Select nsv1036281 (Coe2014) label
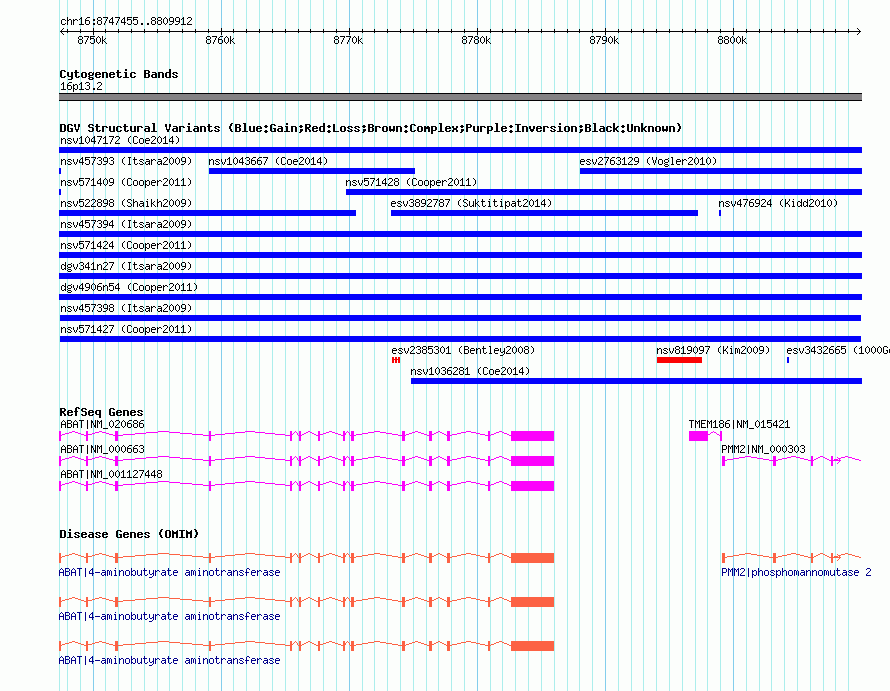The width and height of the screenshot is (890, 691). [x=470, y=371]
